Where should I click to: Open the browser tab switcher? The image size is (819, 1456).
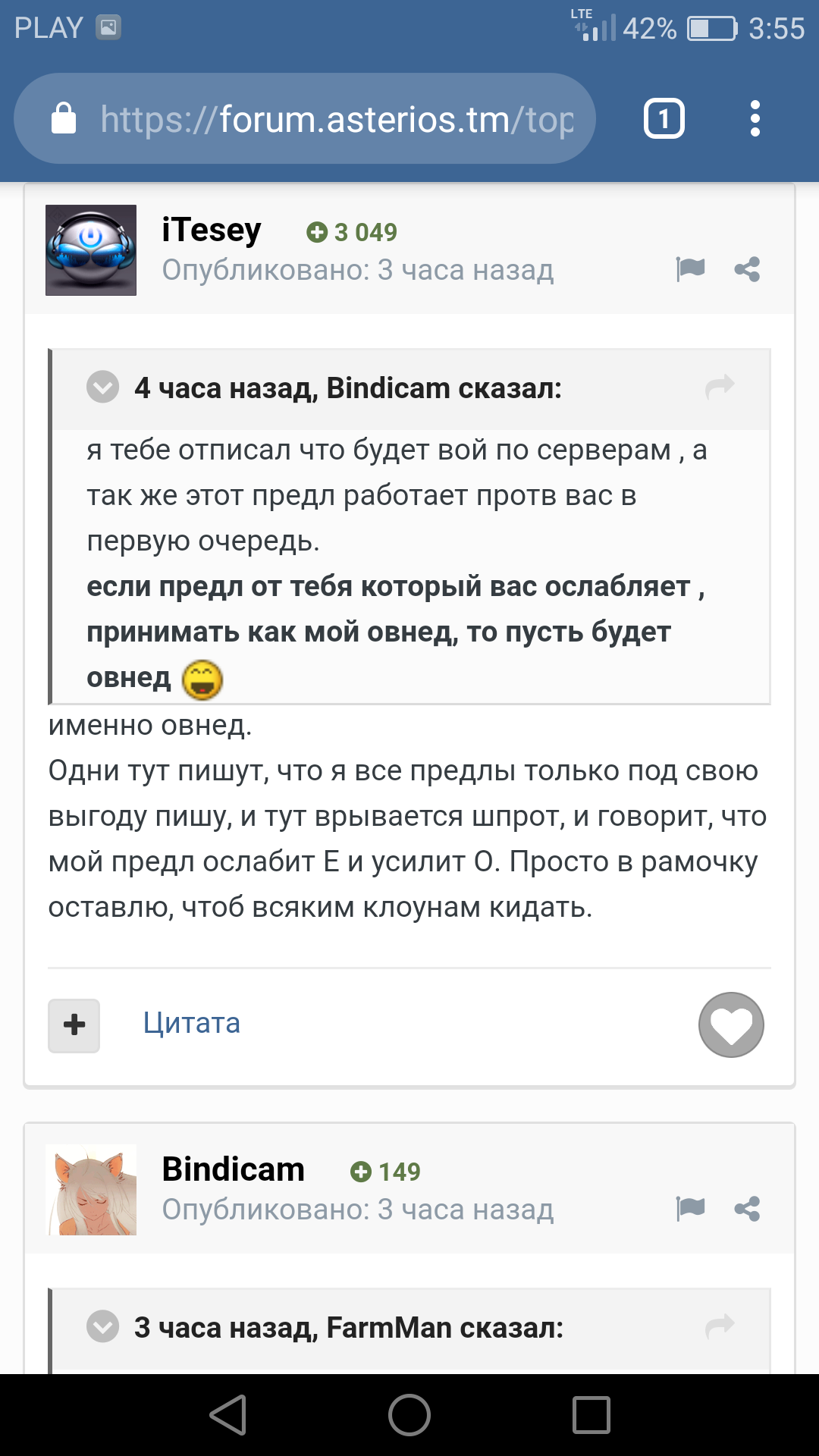pos(664,119)
